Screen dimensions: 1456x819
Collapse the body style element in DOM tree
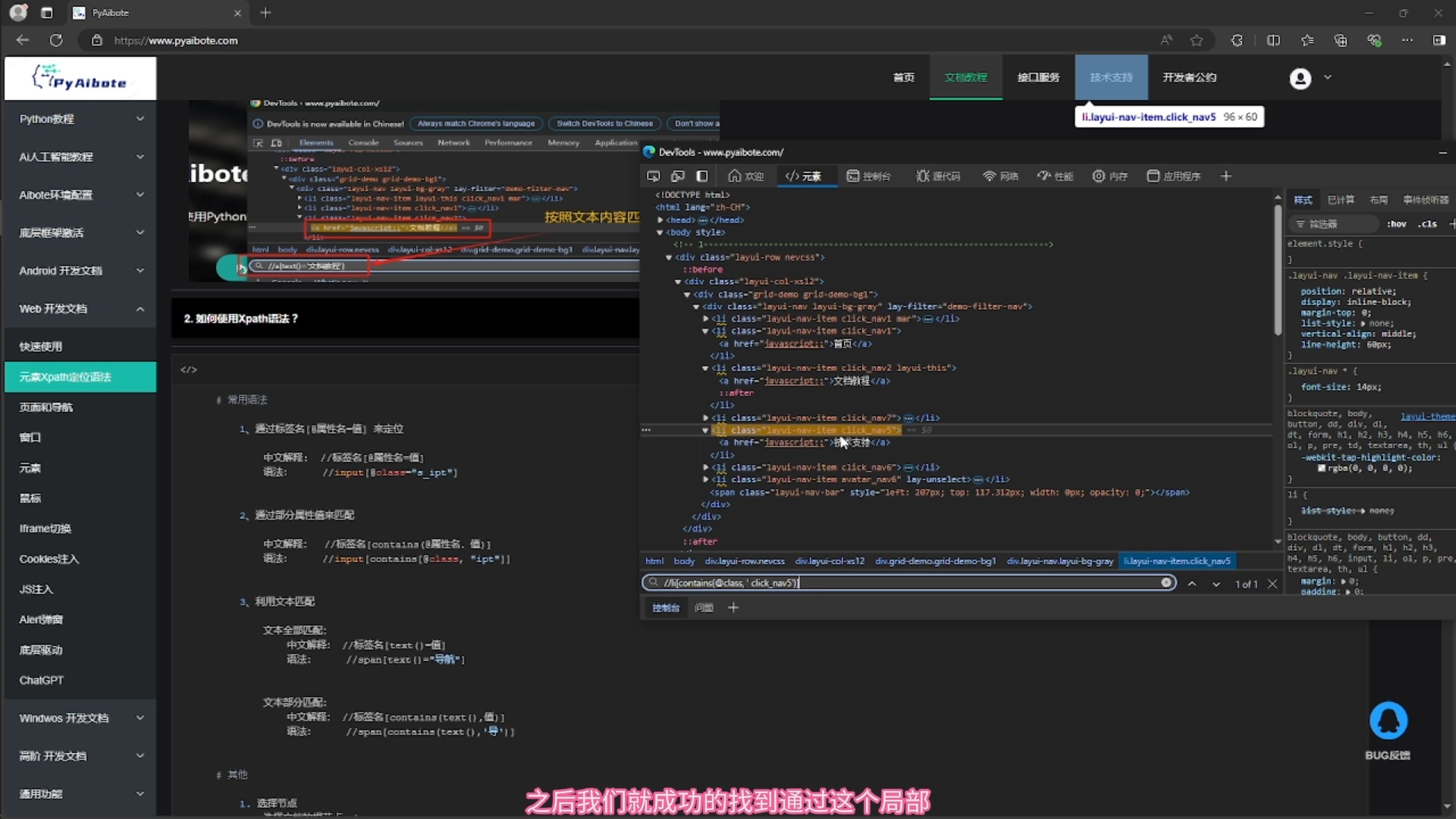[660, 232]
